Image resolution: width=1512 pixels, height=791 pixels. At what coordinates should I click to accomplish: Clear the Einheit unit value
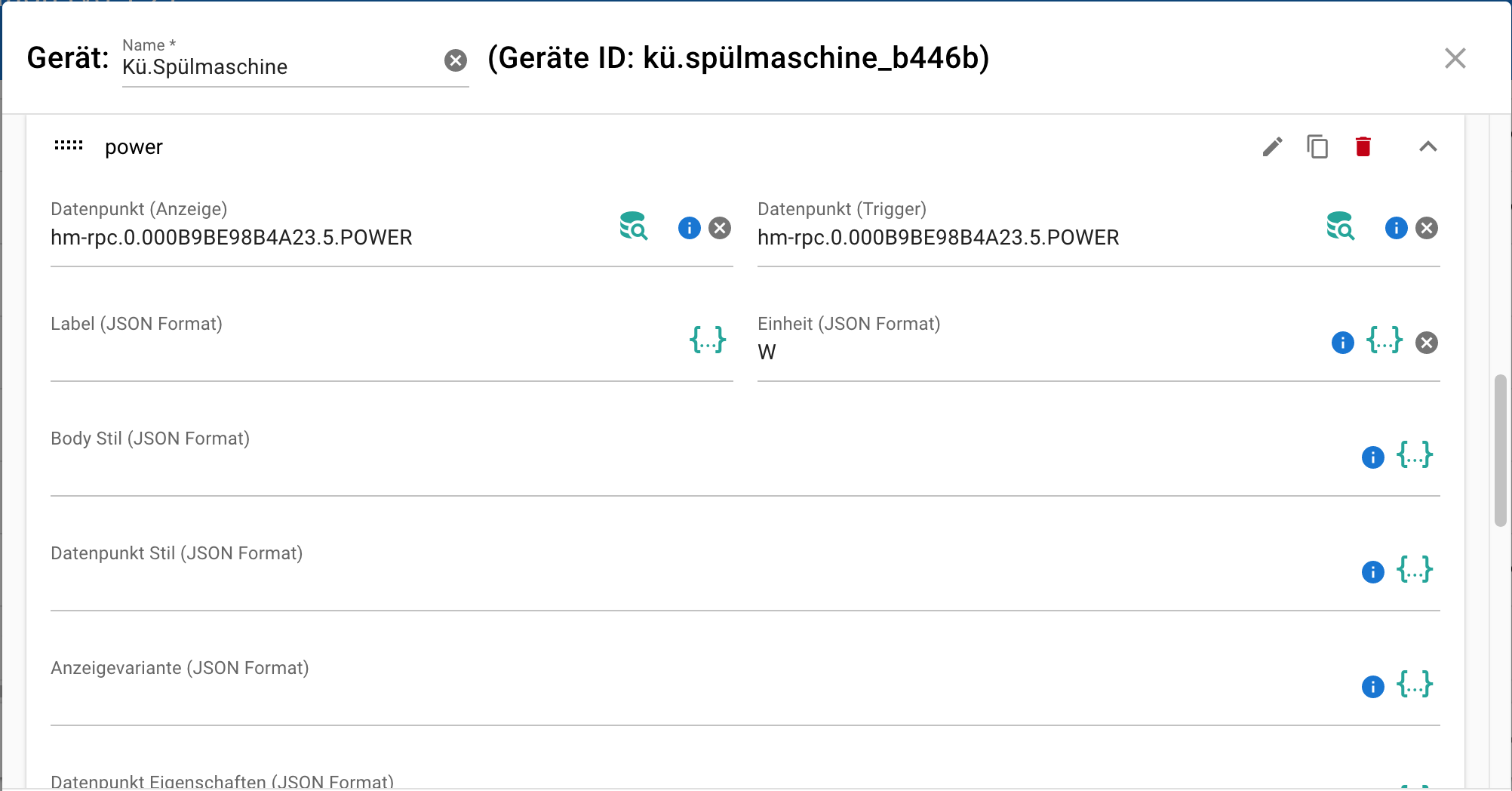[x=1427, y=343]
